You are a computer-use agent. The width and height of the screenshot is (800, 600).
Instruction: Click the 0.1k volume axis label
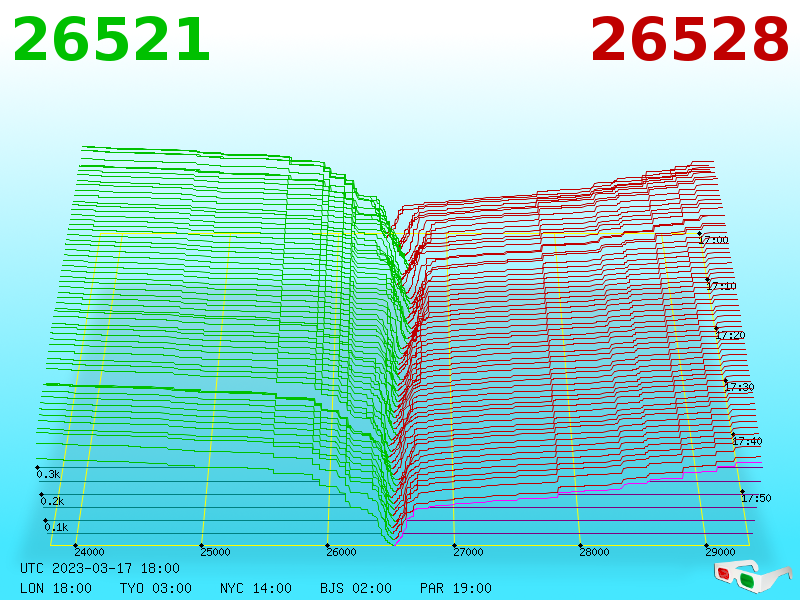tap(57, 528)
